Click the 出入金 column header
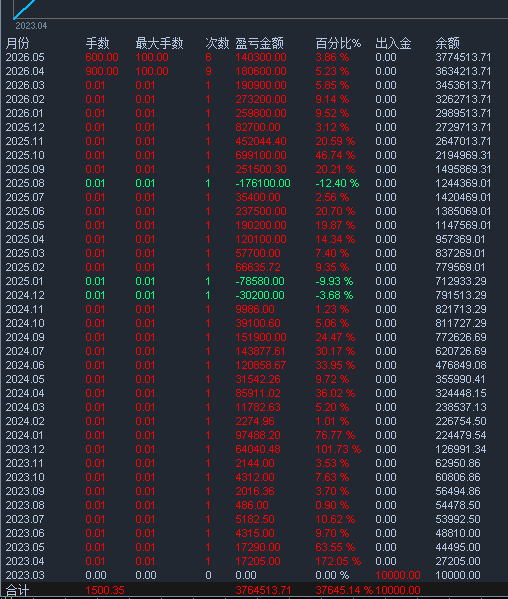508x599 pixels. tap(393, 43)
